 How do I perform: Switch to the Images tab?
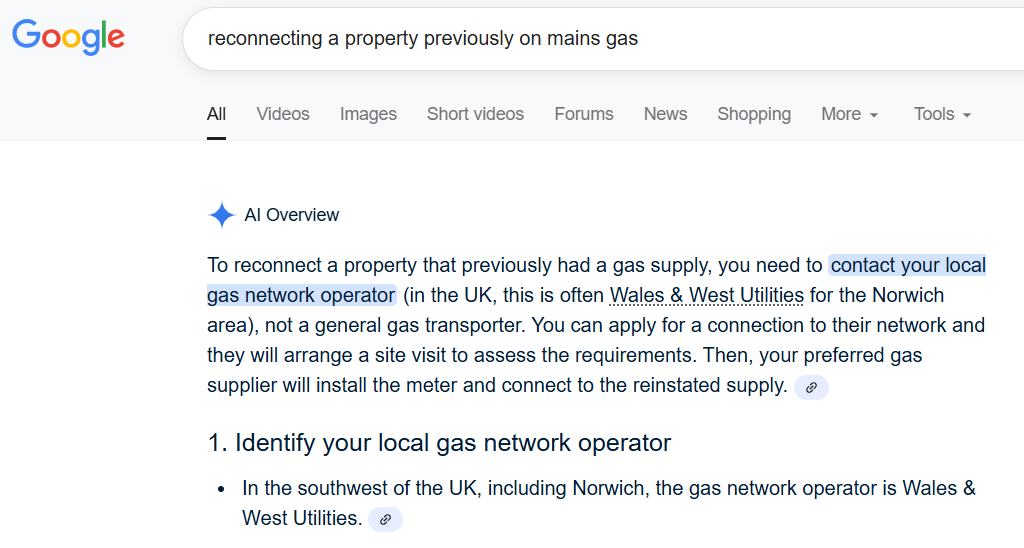(368, 114)
